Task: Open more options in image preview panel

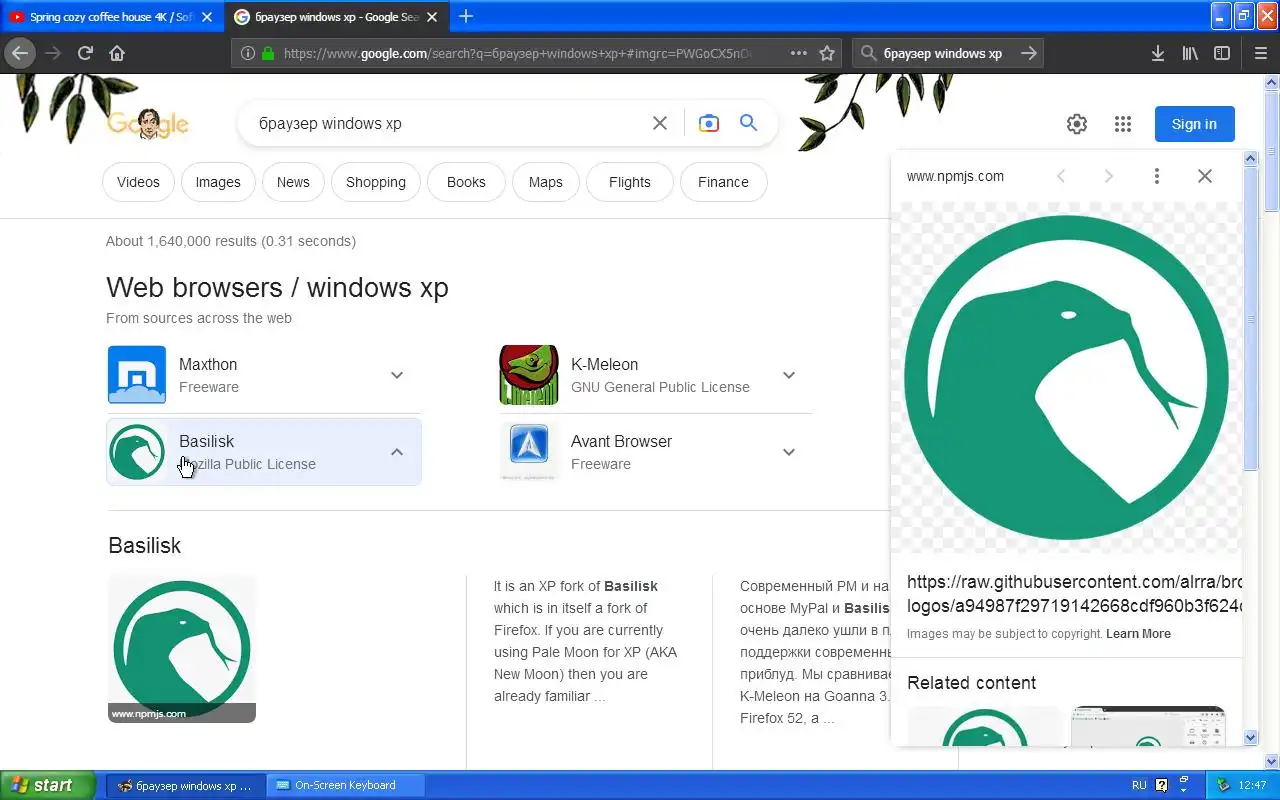Action: [x=1156, y=176]
